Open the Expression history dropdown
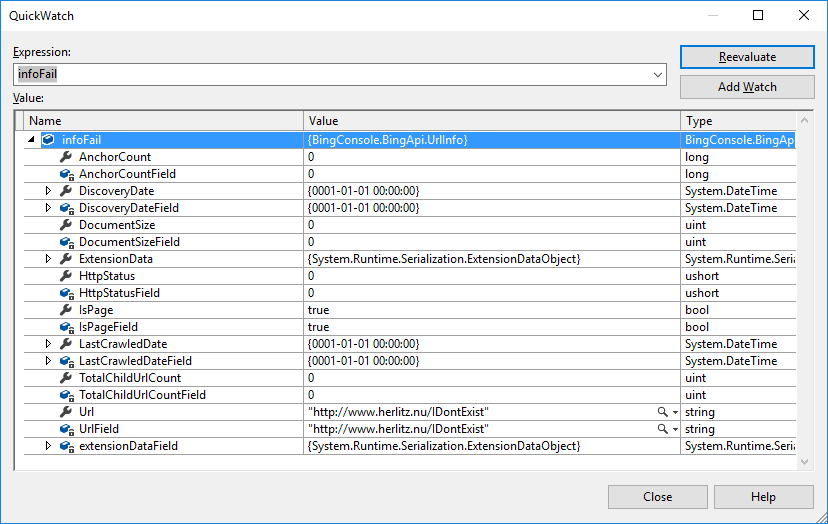 (658, 74)
